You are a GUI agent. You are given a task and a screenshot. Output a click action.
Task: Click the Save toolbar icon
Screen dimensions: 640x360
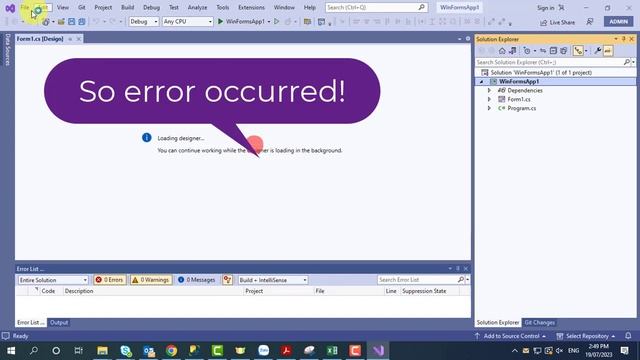(71, 22)
